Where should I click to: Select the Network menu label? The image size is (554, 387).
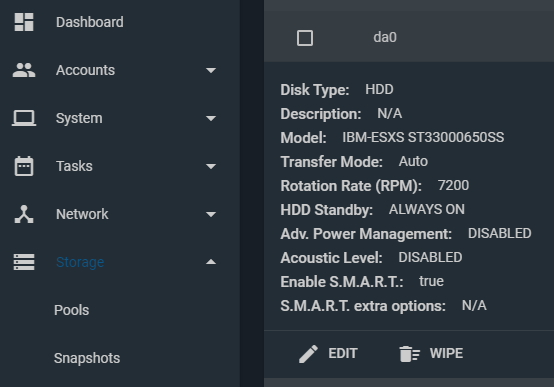click(x=82, y=214)
